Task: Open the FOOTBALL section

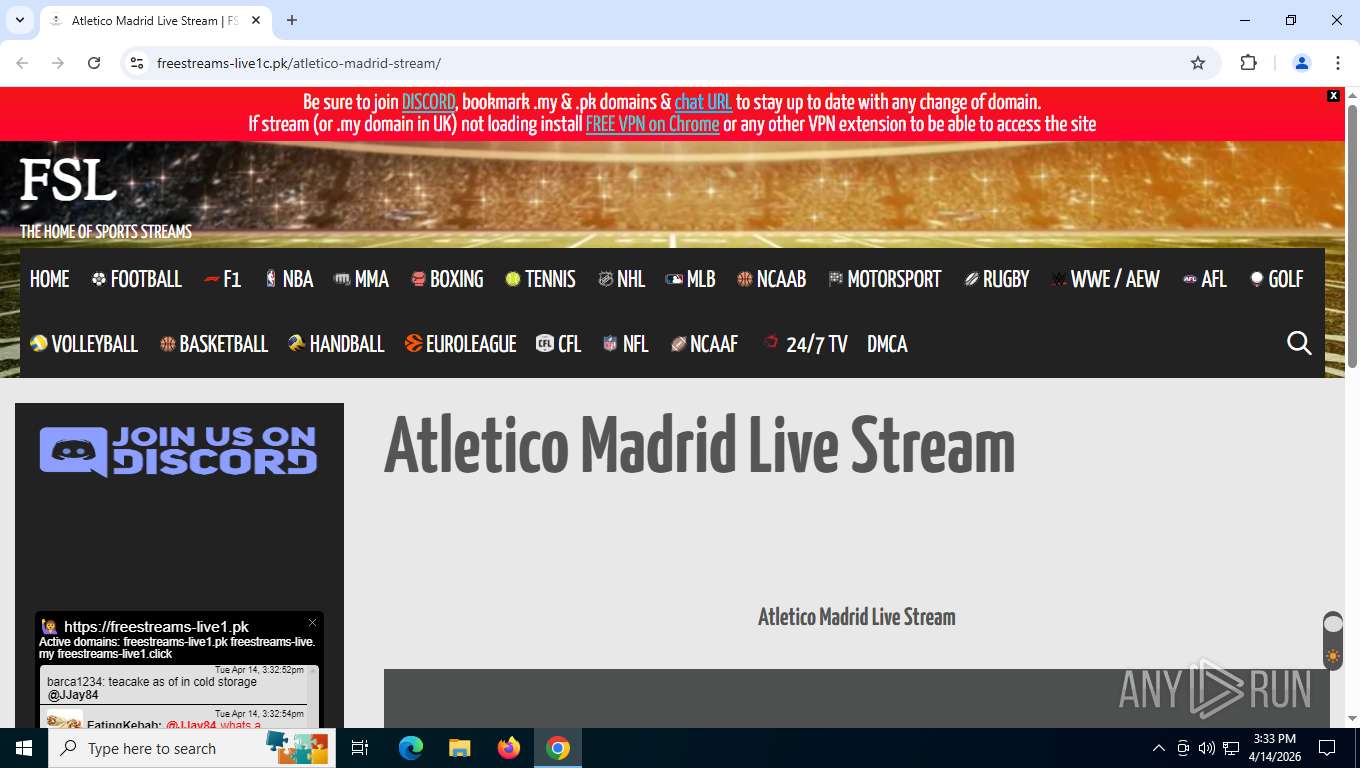Action: point(136,280)
